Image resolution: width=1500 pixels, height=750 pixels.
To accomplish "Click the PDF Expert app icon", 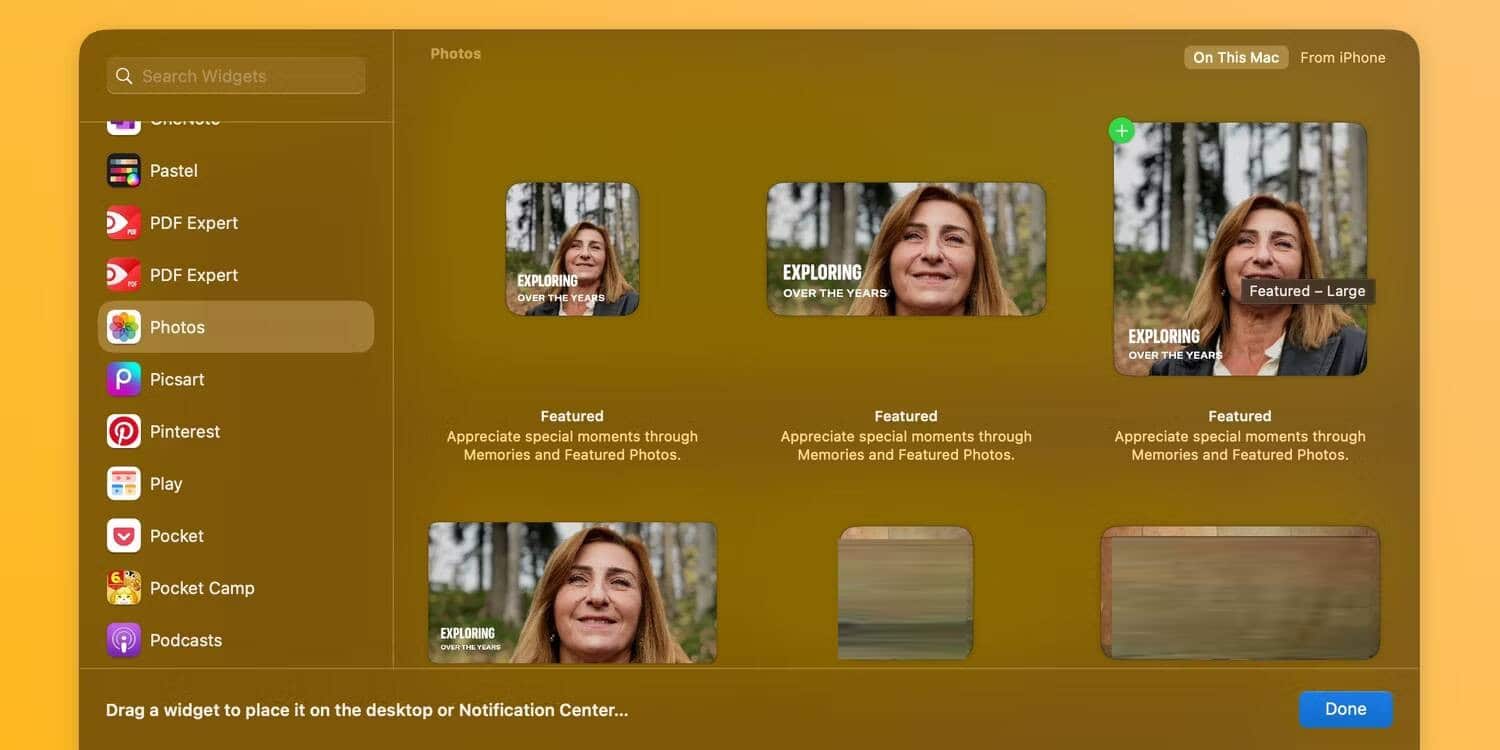I will (x=122, y=222).
